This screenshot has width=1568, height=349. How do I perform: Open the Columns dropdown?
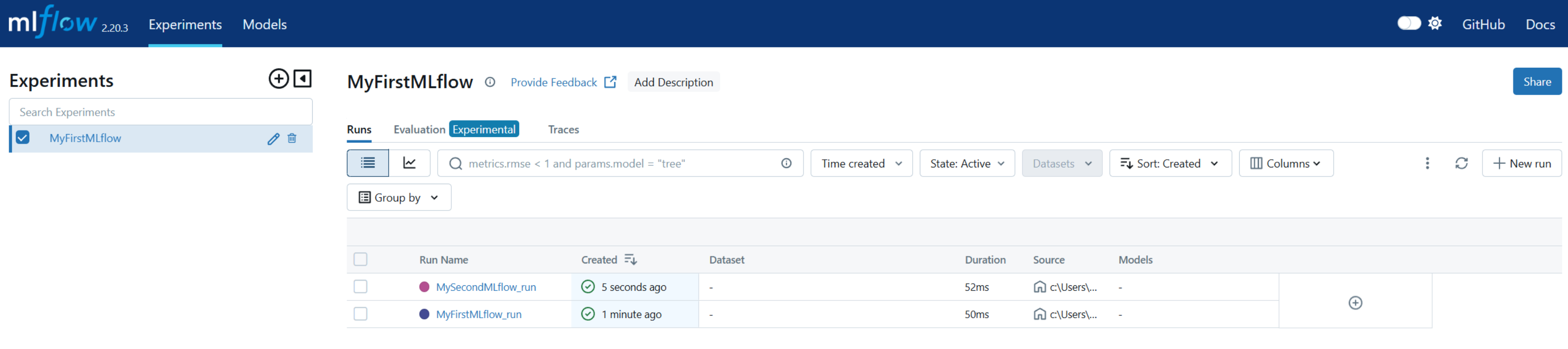1286,163
